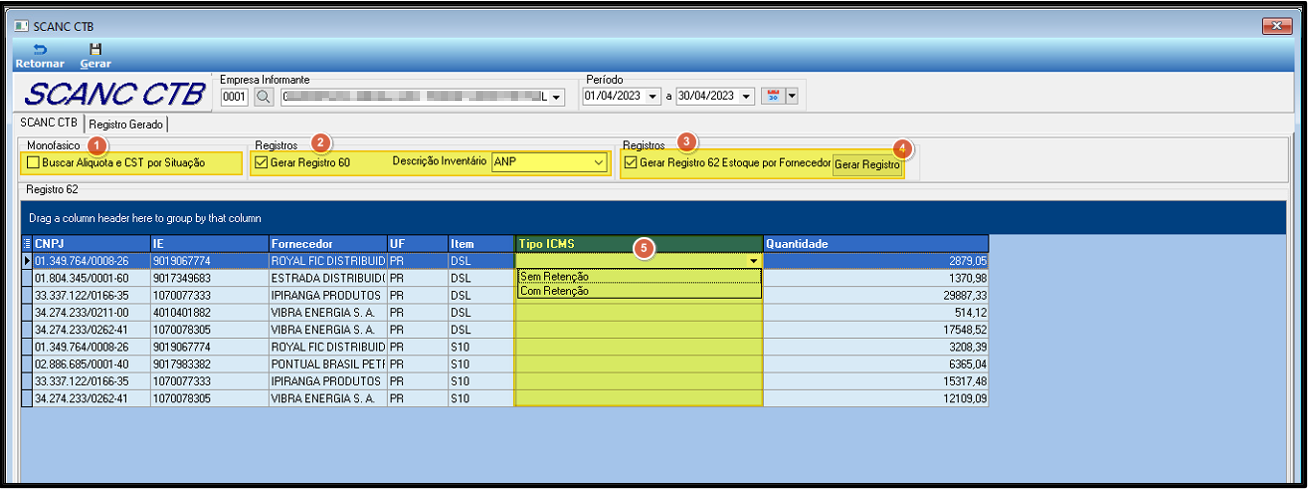Switch to the SCANC CTB tab
Screen dimensions: 1309x489
click(x=48, y=123)
